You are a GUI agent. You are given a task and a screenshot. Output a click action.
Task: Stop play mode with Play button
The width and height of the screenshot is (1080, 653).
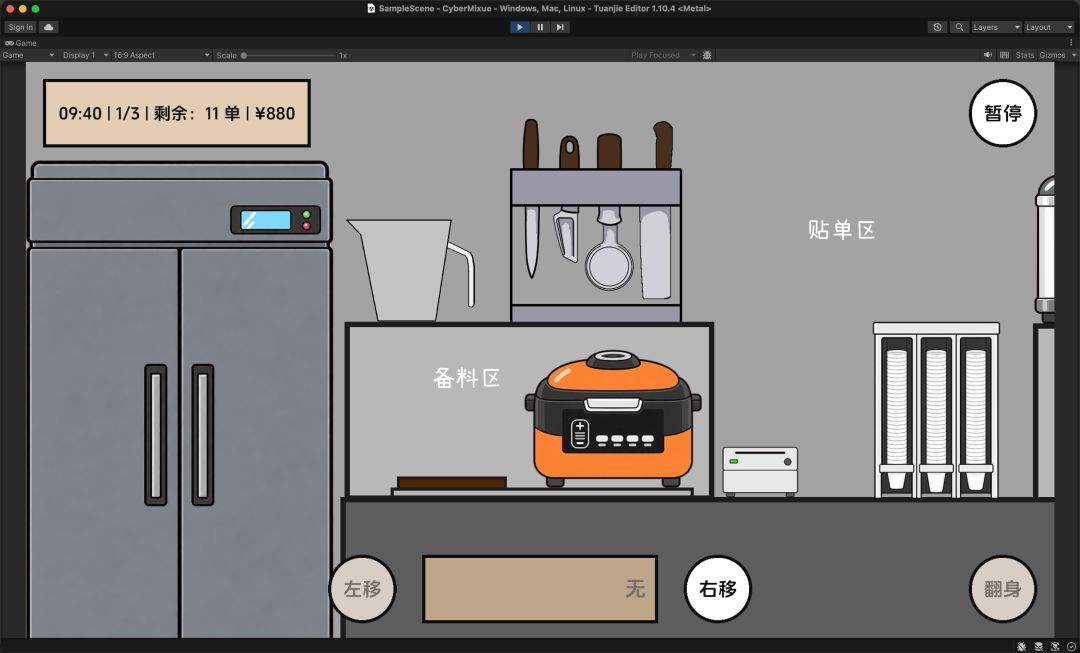tap(520, 27)
